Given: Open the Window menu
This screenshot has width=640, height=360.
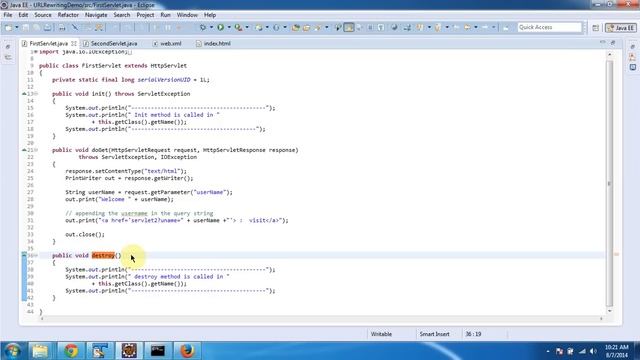Looking at the screenshot, I should point(187,15).
